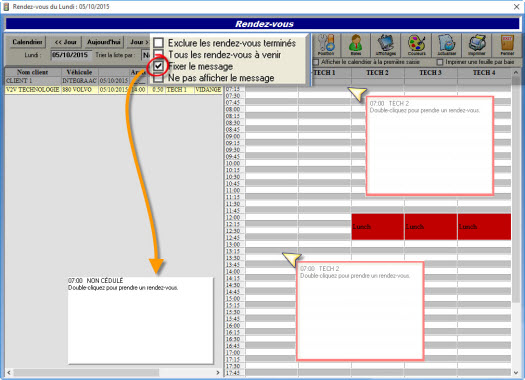Image resolution: width=525 pixels, height=380 pixels.
Task: Tick Afficher le calendrier à la première saisie
Action: [x=316, y=62]
